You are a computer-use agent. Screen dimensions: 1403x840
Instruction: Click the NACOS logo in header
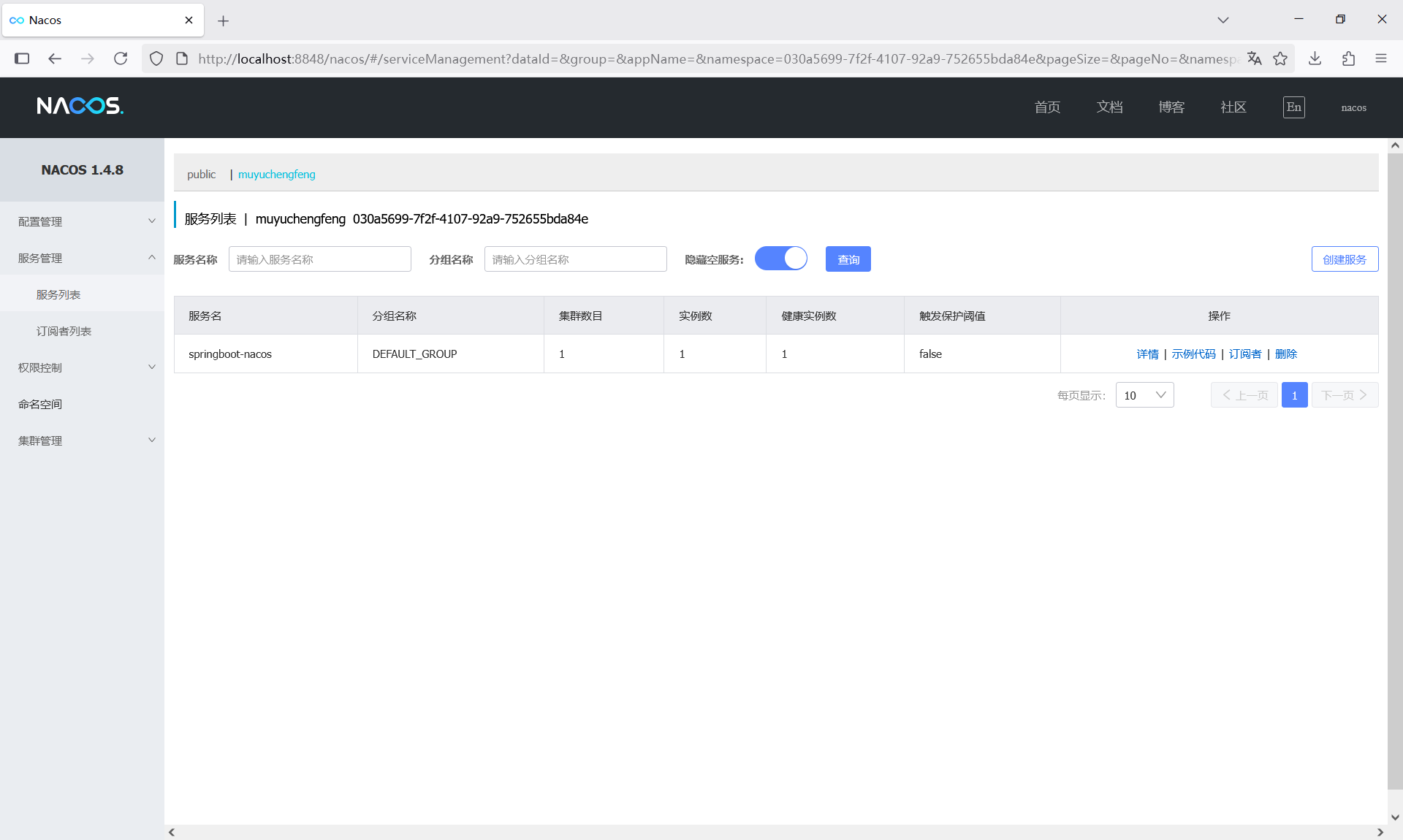(80, 107)
